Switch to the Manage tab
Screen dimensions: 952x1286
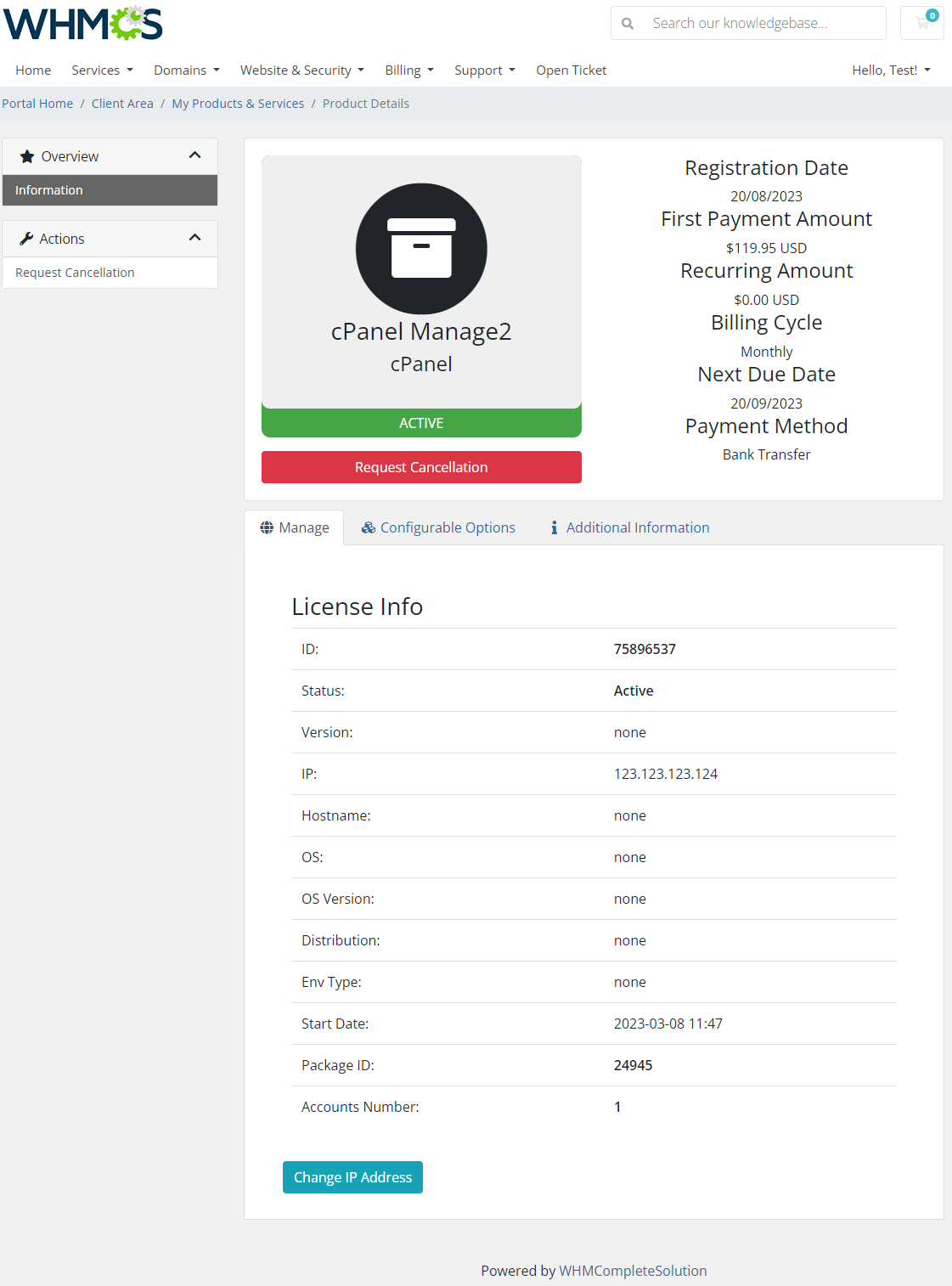[294, 527]
